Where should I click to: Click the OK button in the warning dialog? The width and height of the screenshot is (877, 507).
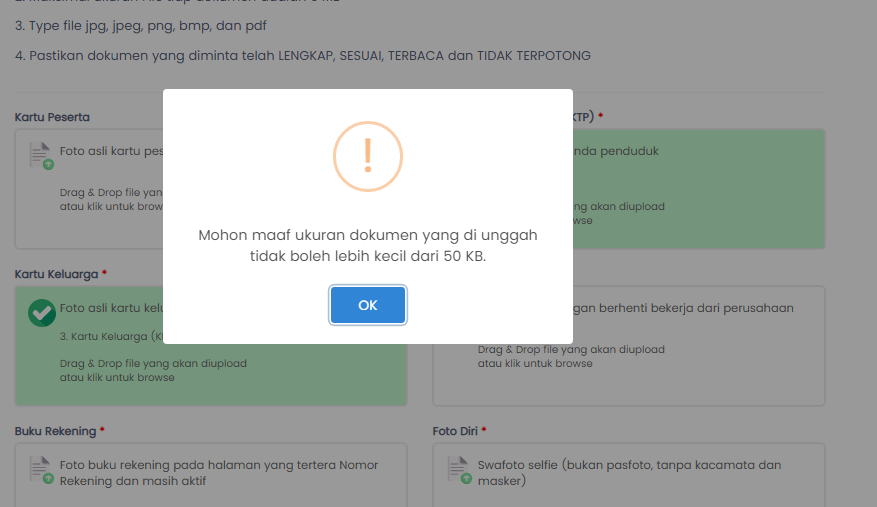(367, 305)
